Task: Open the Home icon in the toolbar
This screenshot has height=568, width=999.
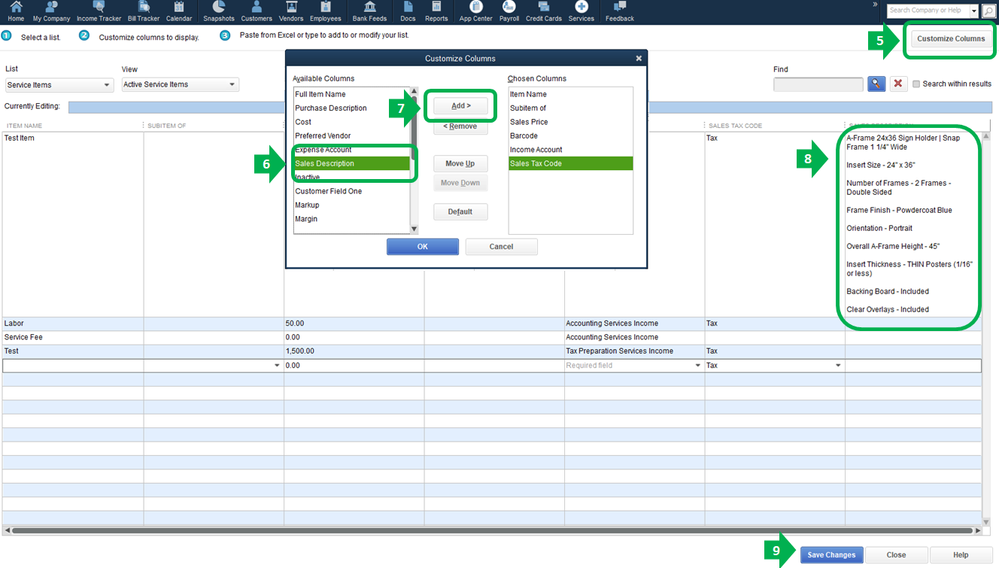Action: coord(16,11)
